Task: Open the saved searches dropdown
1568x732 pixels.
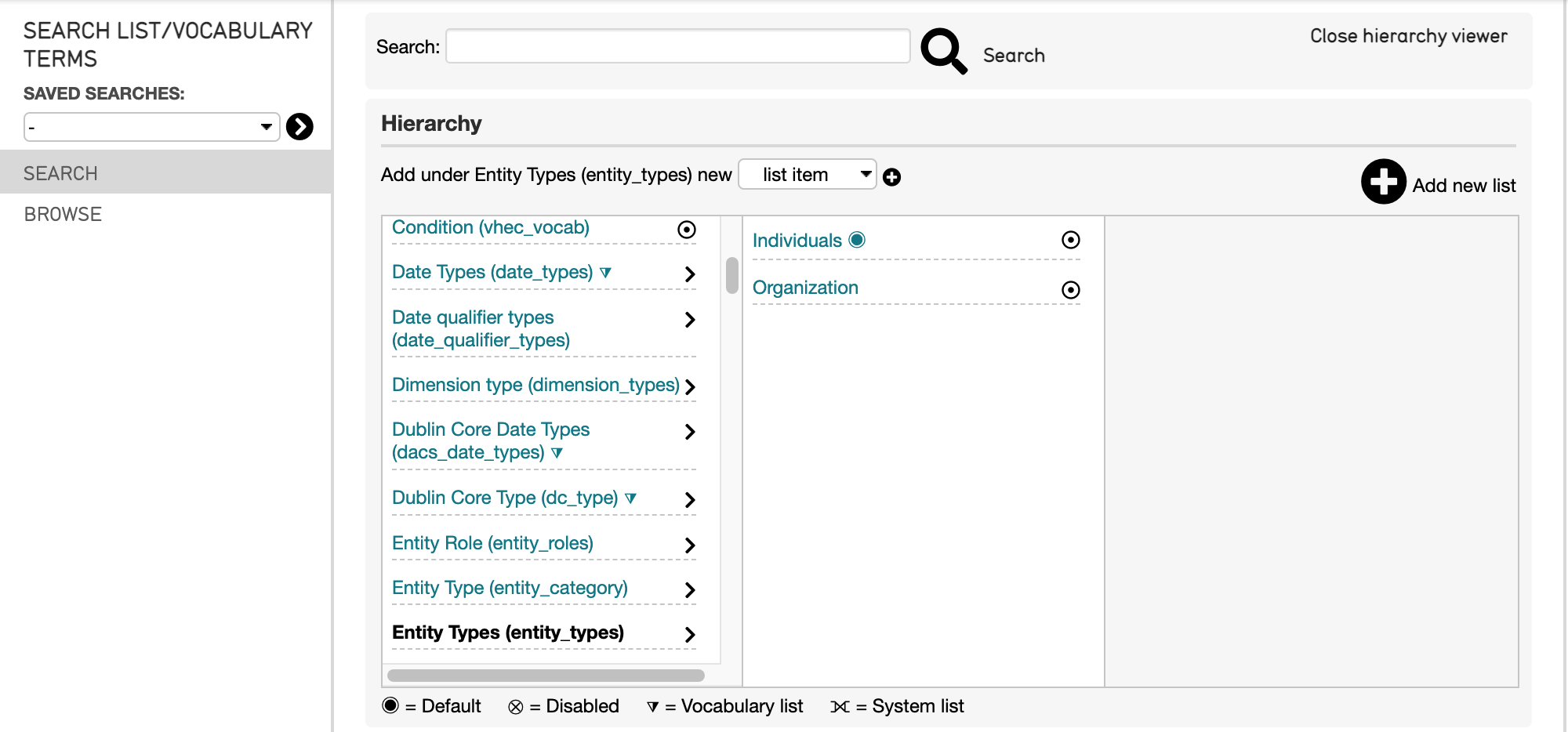Action: (x=152, y=127)
